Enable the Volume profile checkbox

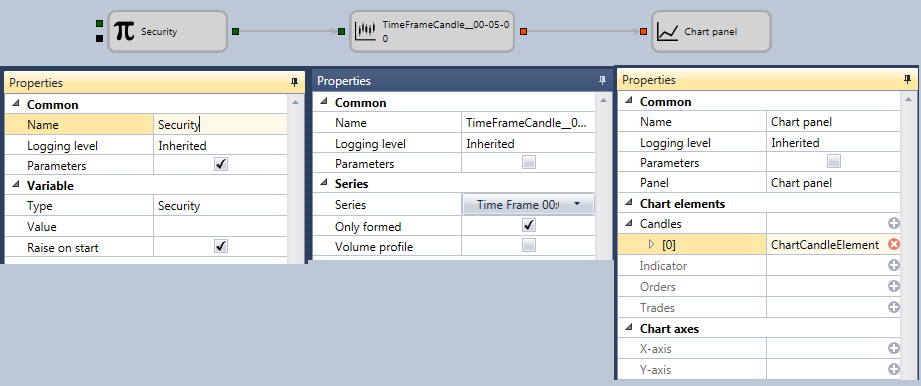(529, 246)
